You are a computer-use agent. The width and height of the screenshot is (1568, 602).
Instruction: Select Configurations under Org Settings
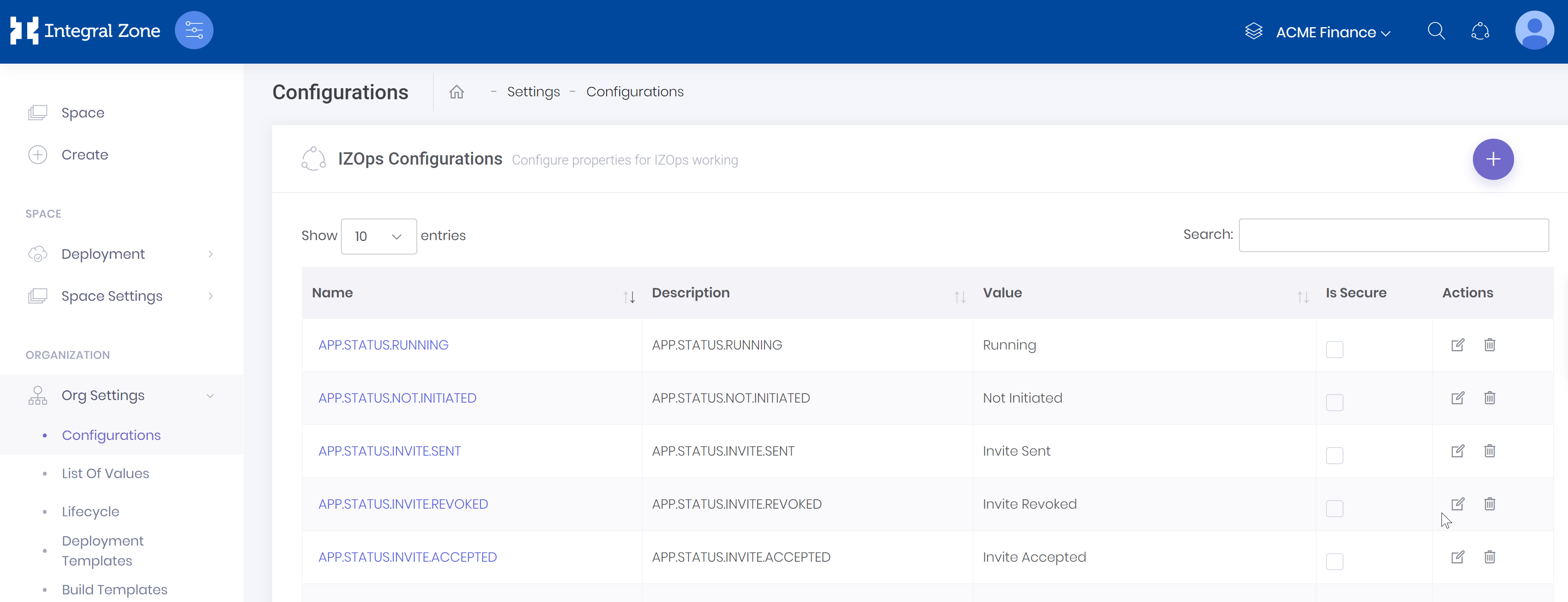click(x=111, y=435)
